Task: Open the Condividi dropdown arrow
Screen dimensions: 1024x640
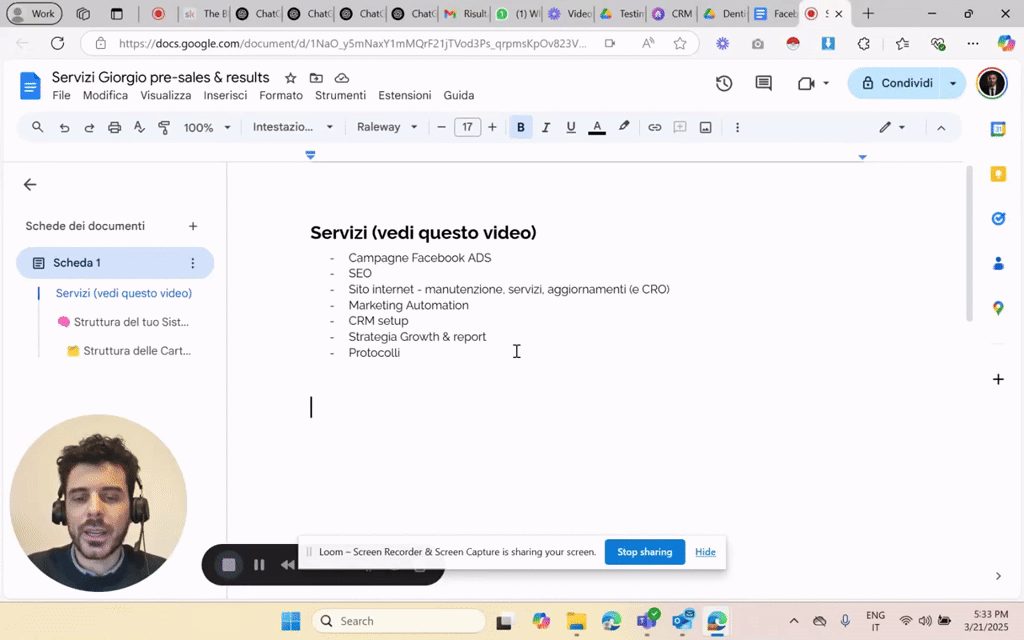Action: point(953,84)
